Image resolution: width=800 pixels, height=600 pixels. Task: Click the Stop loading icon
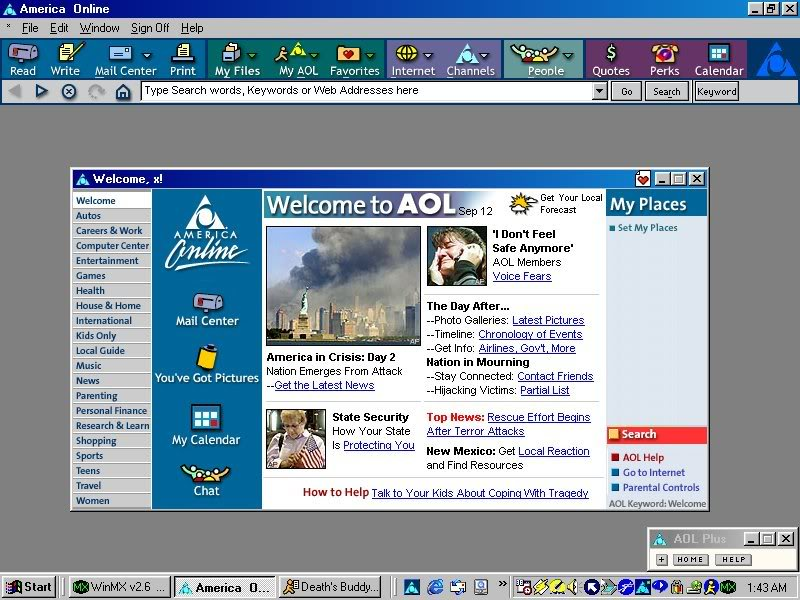[69, 91]
